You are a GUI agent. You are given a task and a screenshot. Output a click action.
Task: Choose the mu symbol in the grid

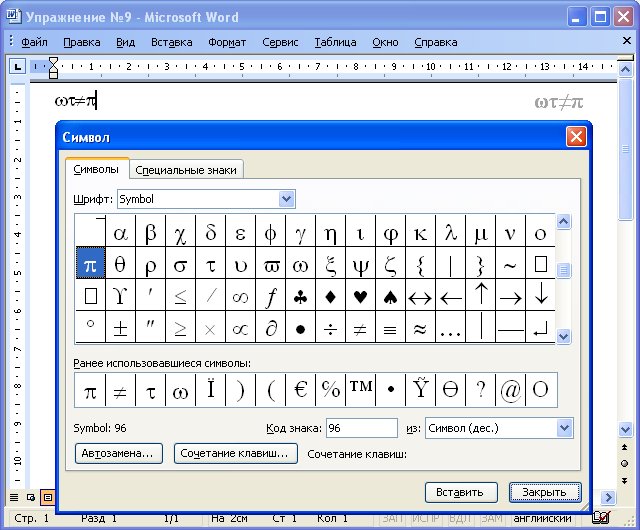481,231
